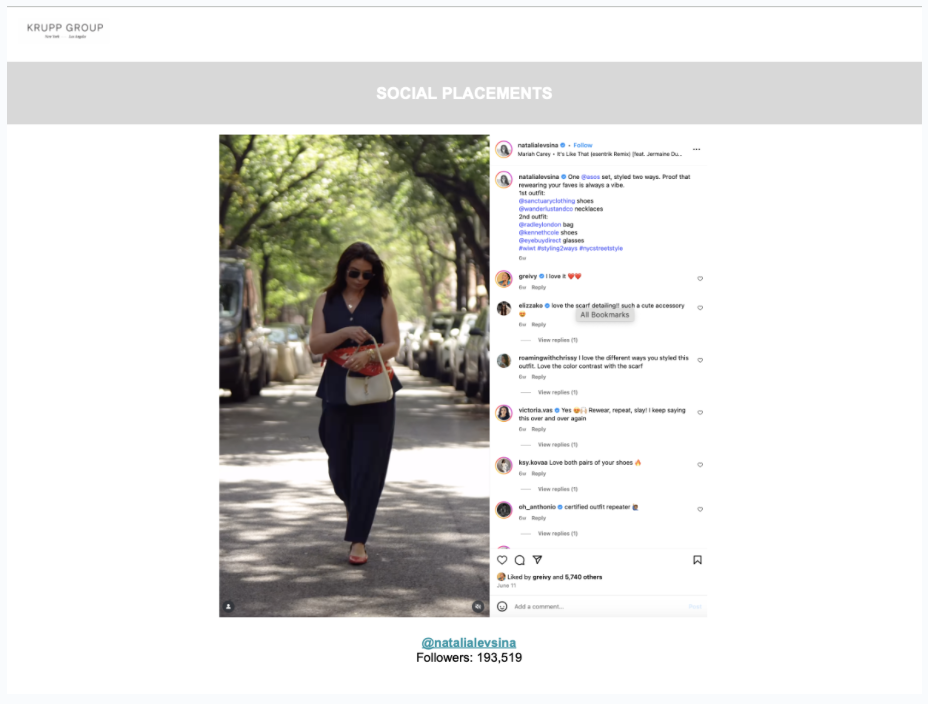Toggle like on elizzako's comment heart
Viewport: 928px width, 704px height.
(x=701, y=307)
